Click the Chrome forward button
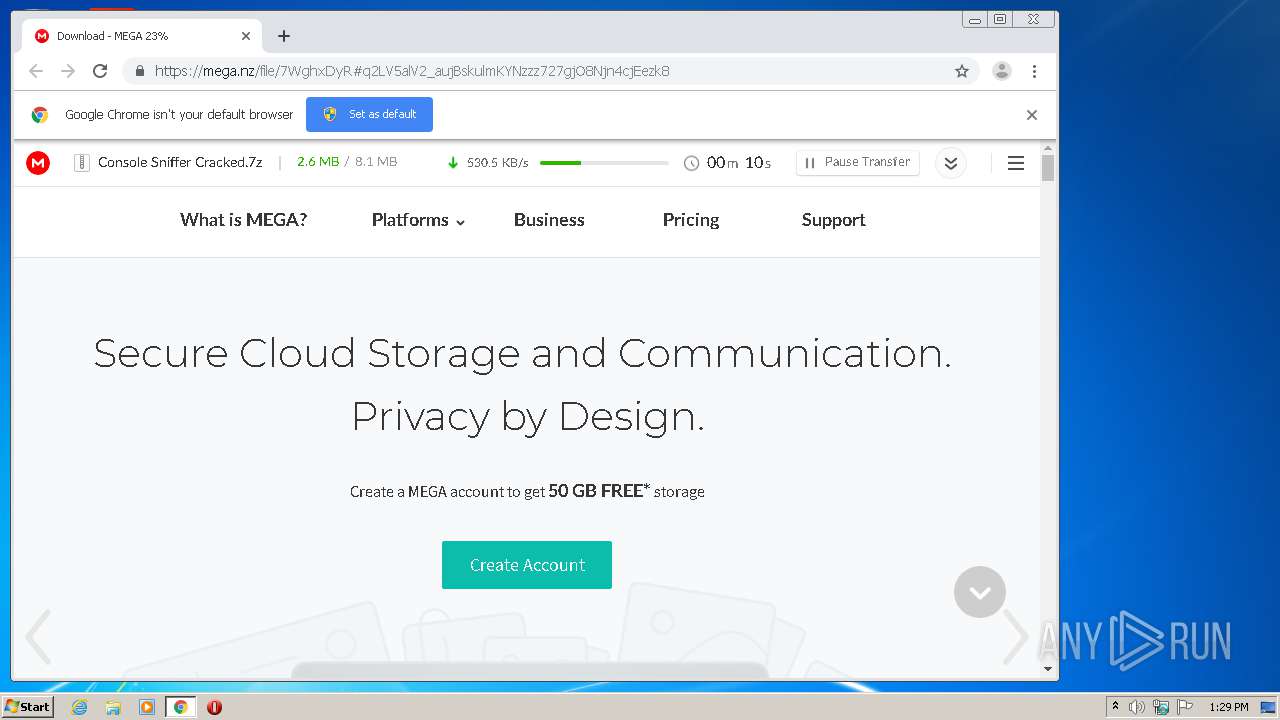Viewport: 1280px width, 720px height. tap(68, 71)
